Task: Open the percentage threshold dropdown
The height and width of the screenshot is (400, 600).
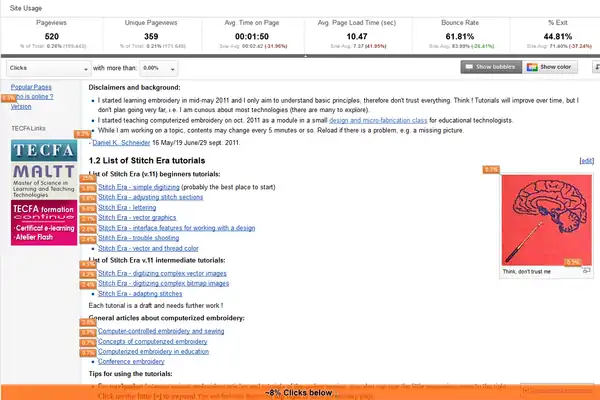Action: 161,67
